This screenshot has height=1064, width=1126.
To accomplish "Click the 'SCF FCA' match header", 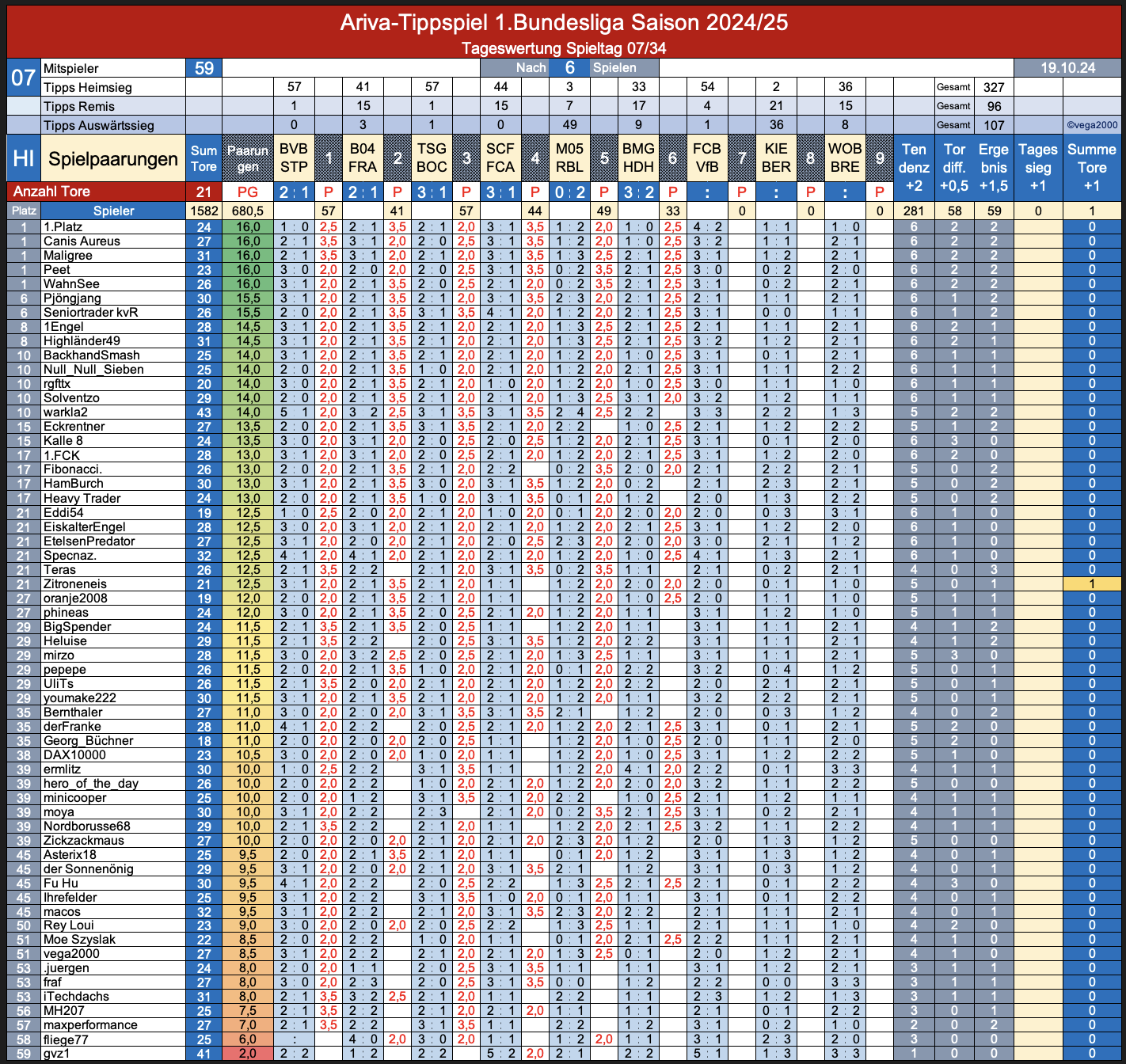I will [x=500, y=158].
